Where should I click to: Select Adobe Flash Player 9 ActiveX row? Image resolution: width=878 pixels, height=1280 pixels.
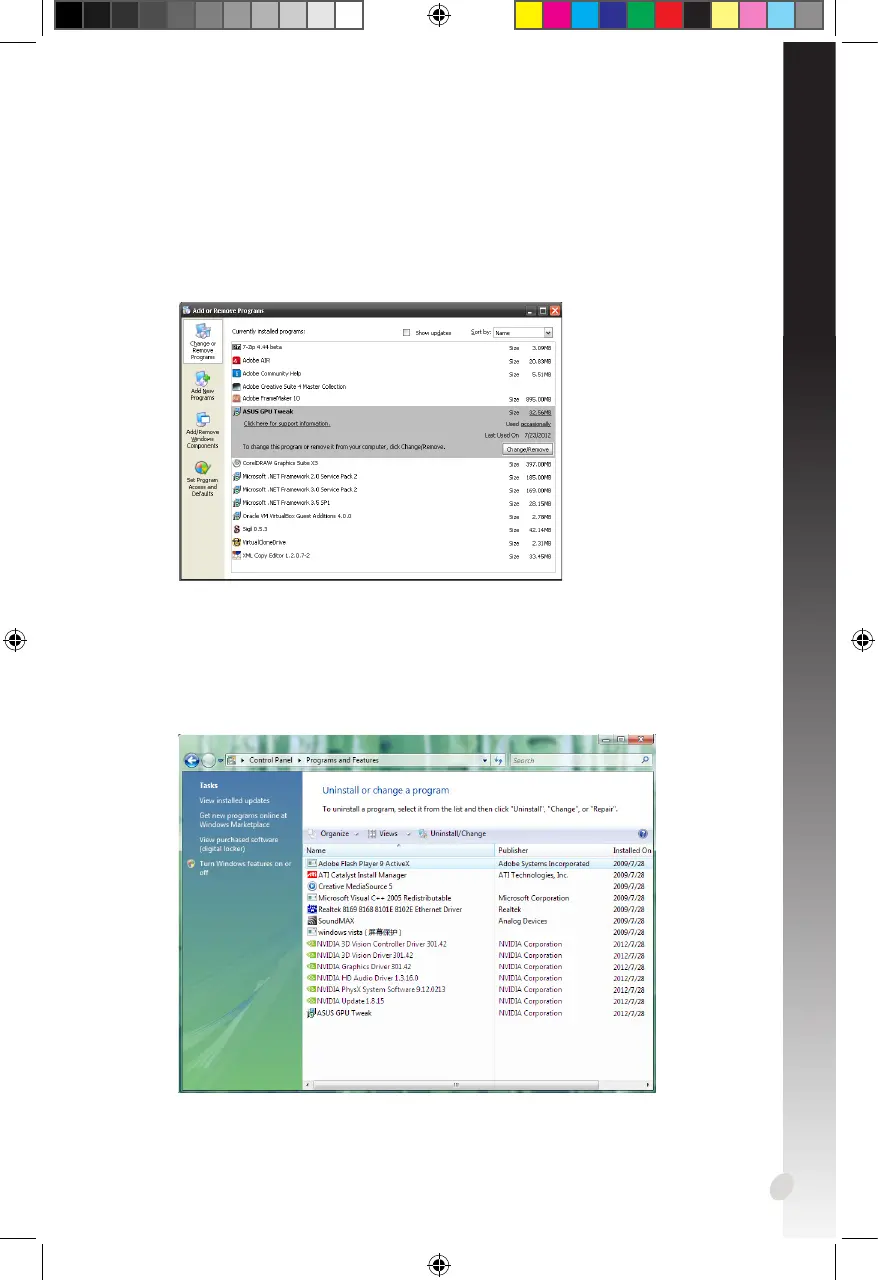[479, 863]
